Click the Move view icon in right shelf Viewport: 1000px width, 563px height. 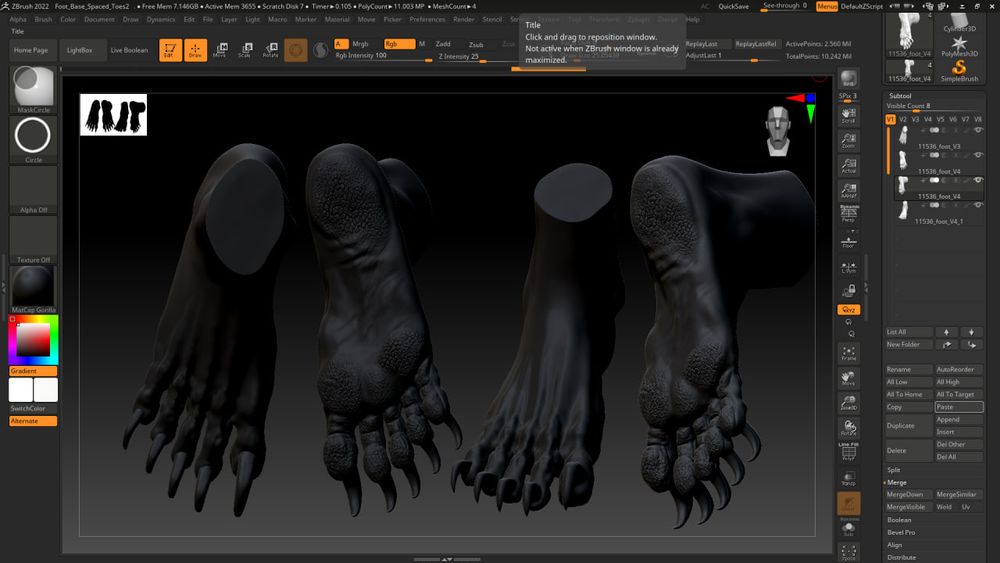pyautogui.click(x=848, y=378)
